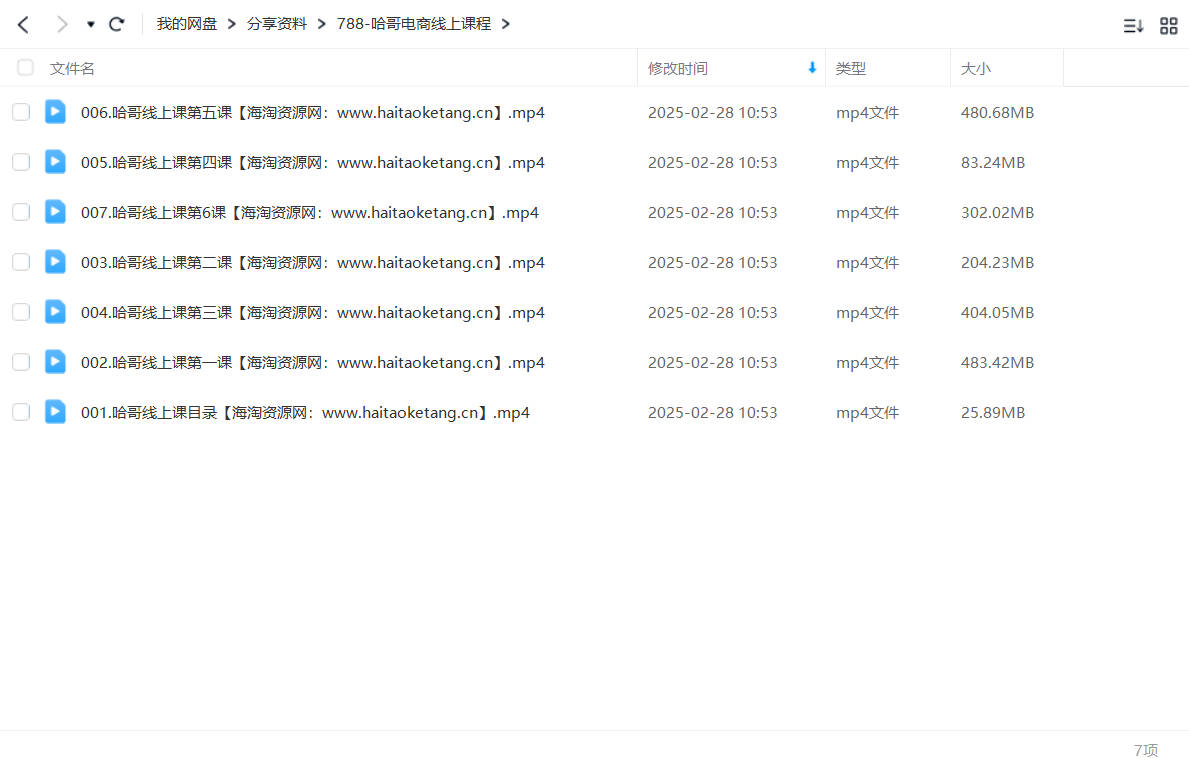Click the 788-哈哥电商线上课程 breadcrumb
Image resolution: width=1189 pixels, height=758 pixels.
[x=413, y=24]
